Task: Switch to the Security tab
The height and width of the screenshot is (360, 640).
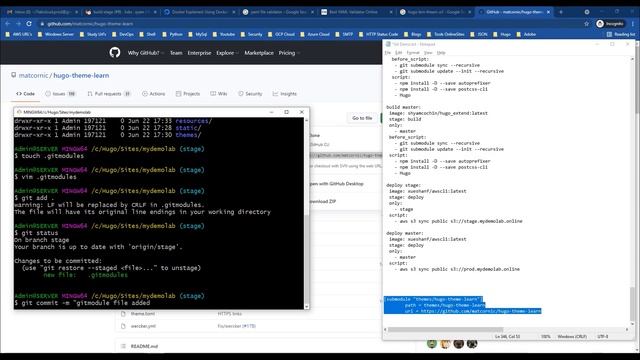Action: click(250, 94)
